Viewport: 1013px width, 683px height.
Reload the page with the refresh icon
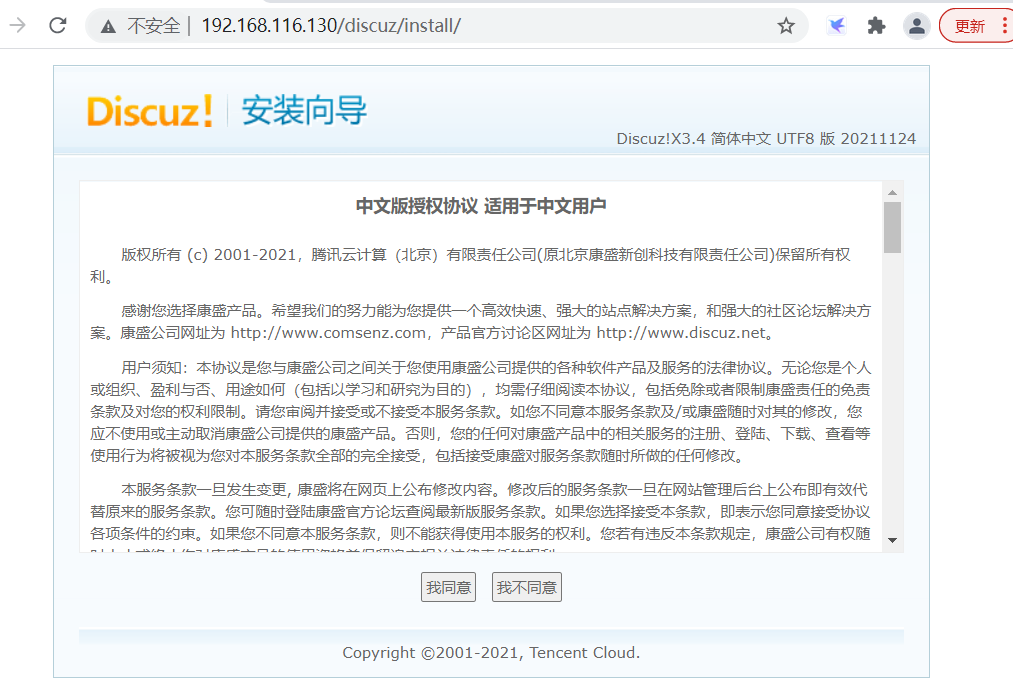click(x=58, y=25)
